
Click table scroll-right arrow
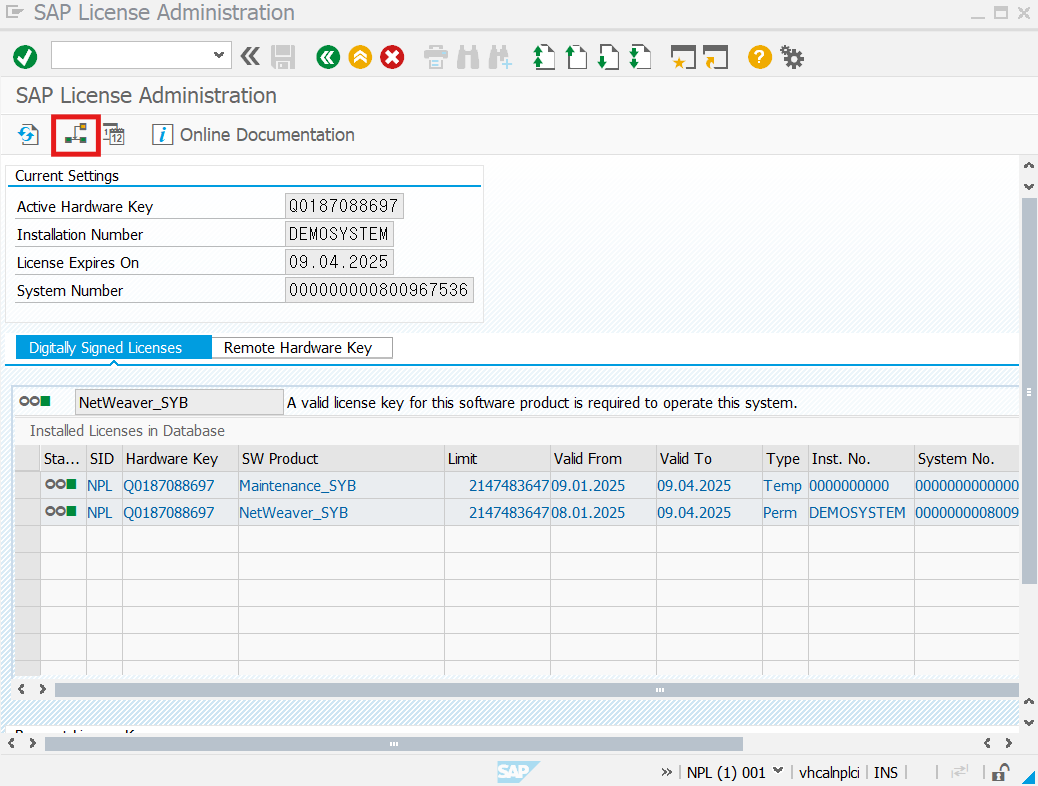click(x=42, y=689)
